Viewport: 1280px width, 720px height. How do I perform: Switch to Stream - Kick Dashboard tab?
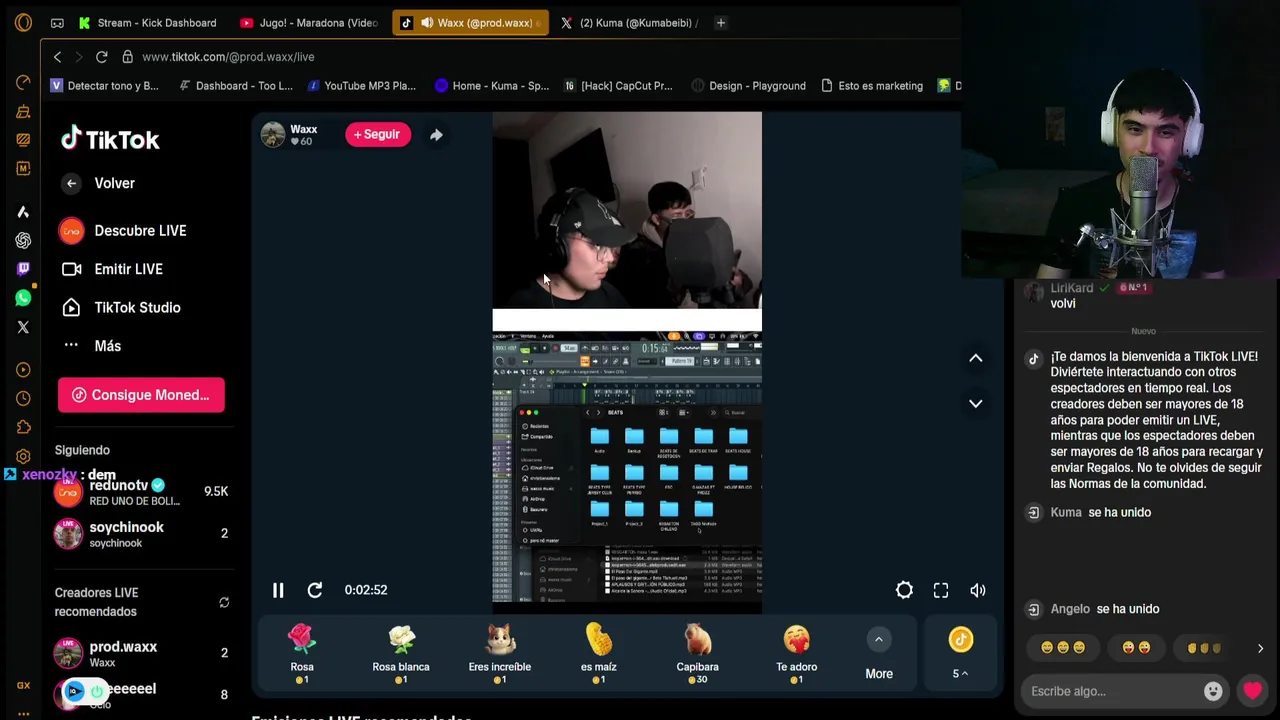point(149,23)
